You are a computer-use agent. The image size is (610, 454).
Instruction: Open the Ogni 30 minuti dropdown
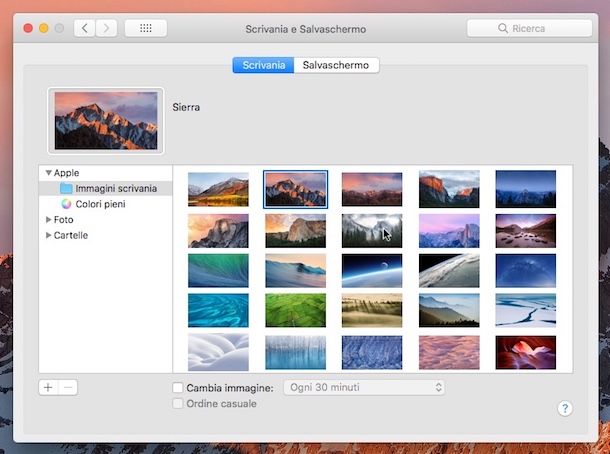[x=364, y=387]
